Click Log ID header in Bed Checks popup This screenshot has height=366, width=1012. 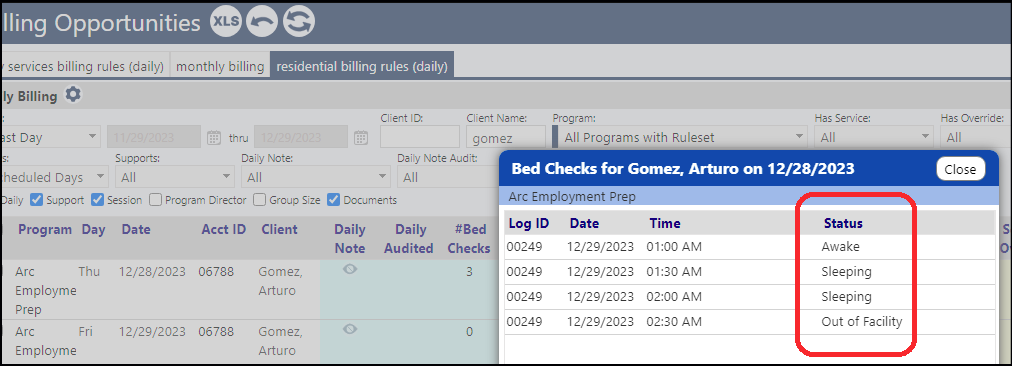click(529, 223)
